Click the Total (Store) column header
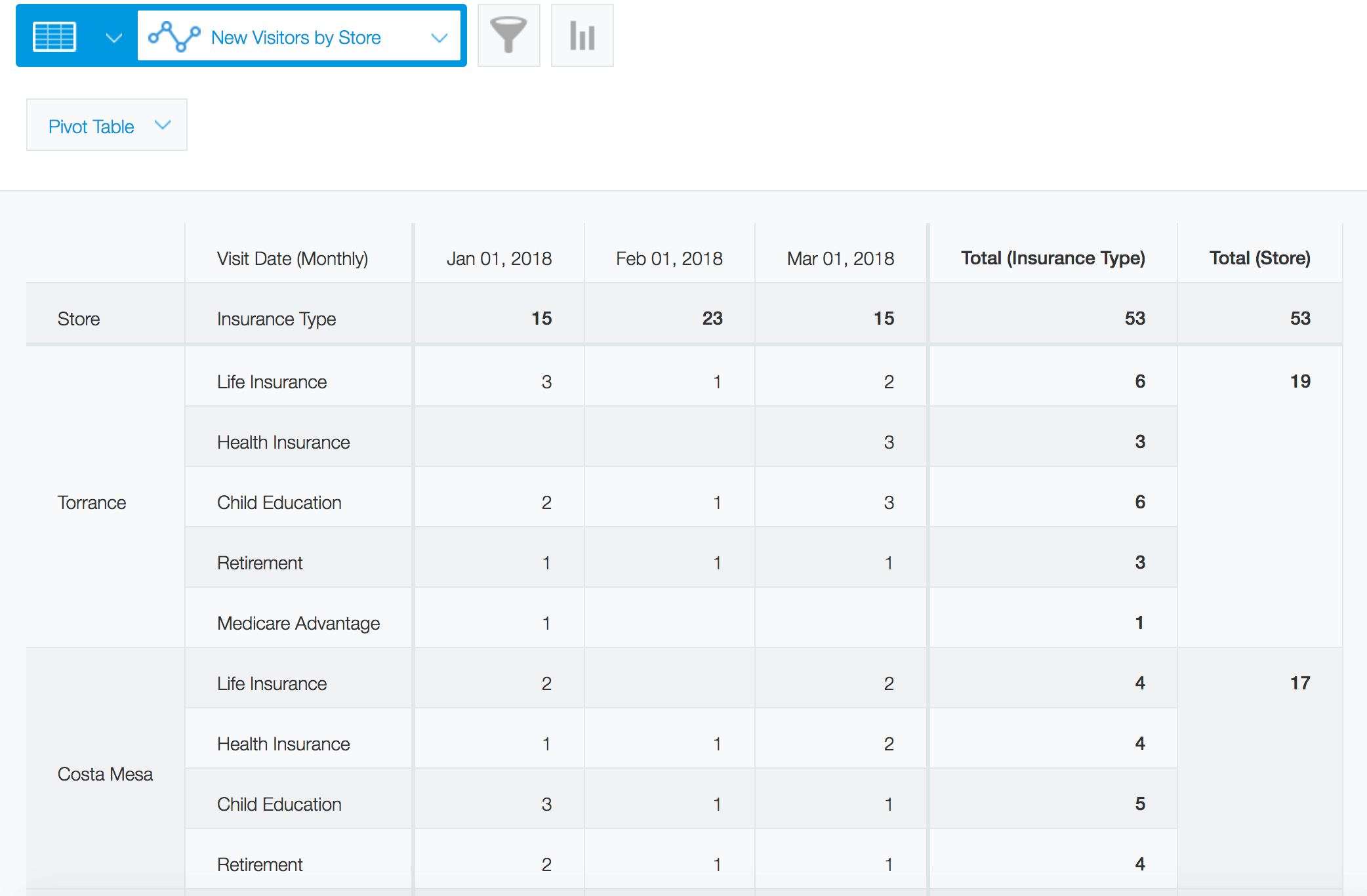This screenshot has width=1367, height=896. [1259, 258]
